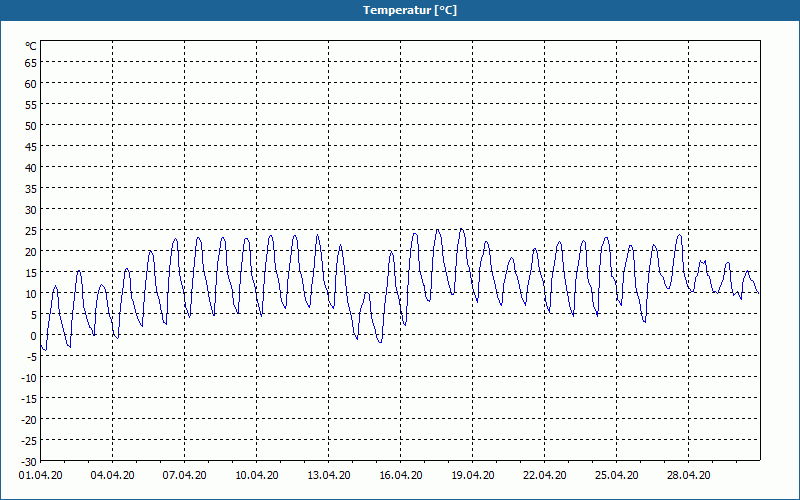Select the 50 y-axis label

pyautogui.click(x=31, y=126)
